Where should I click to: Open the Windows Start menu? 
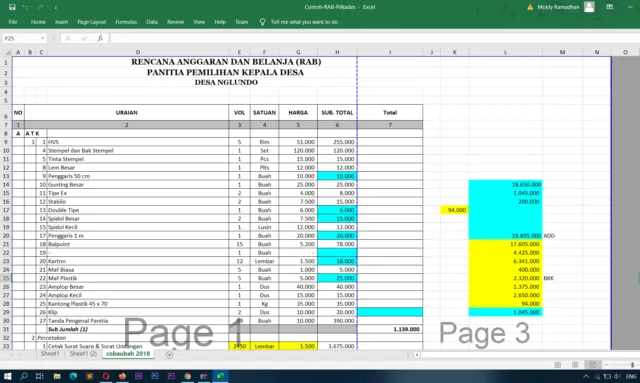pyautogui.click(x=7, y=376)
